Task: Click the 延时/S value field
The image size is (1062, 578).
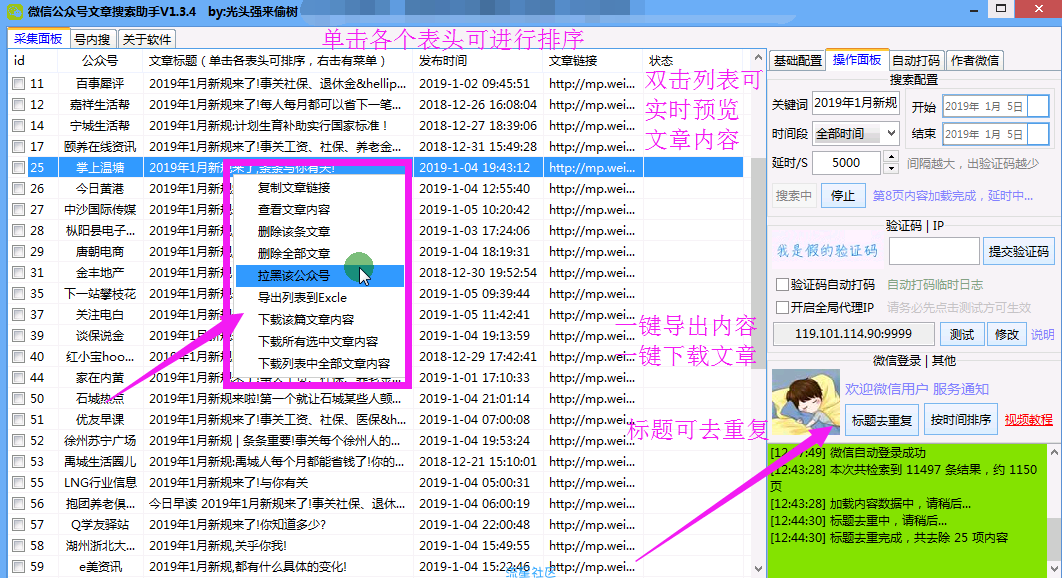Action: pos(847,163)
